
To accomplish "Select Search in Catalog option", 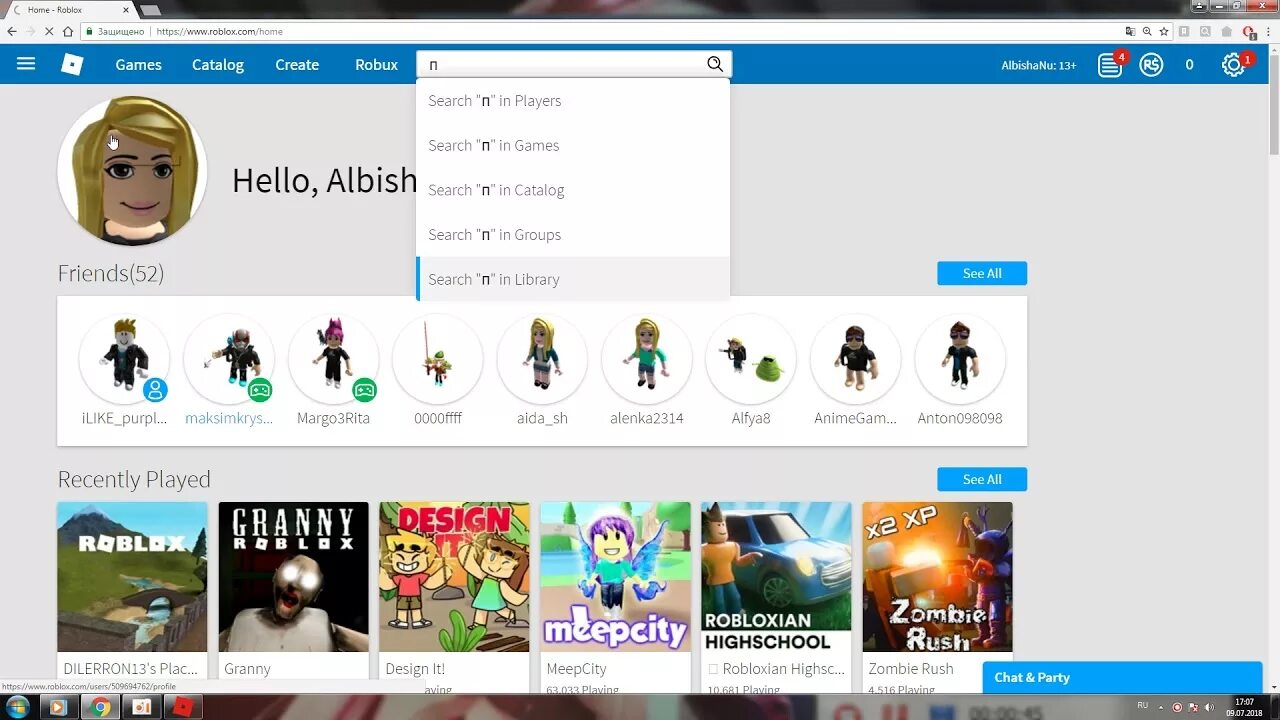I will click(573, 190).
